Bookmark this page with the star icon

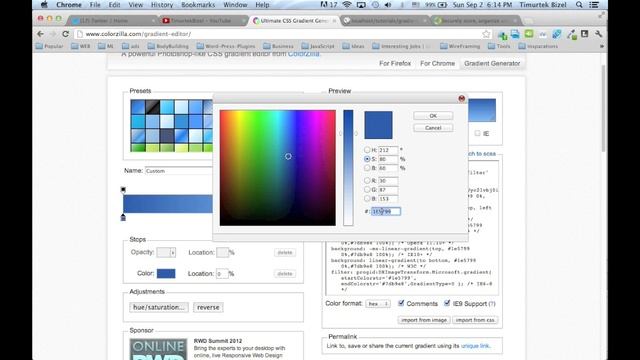tap(486, 34)
